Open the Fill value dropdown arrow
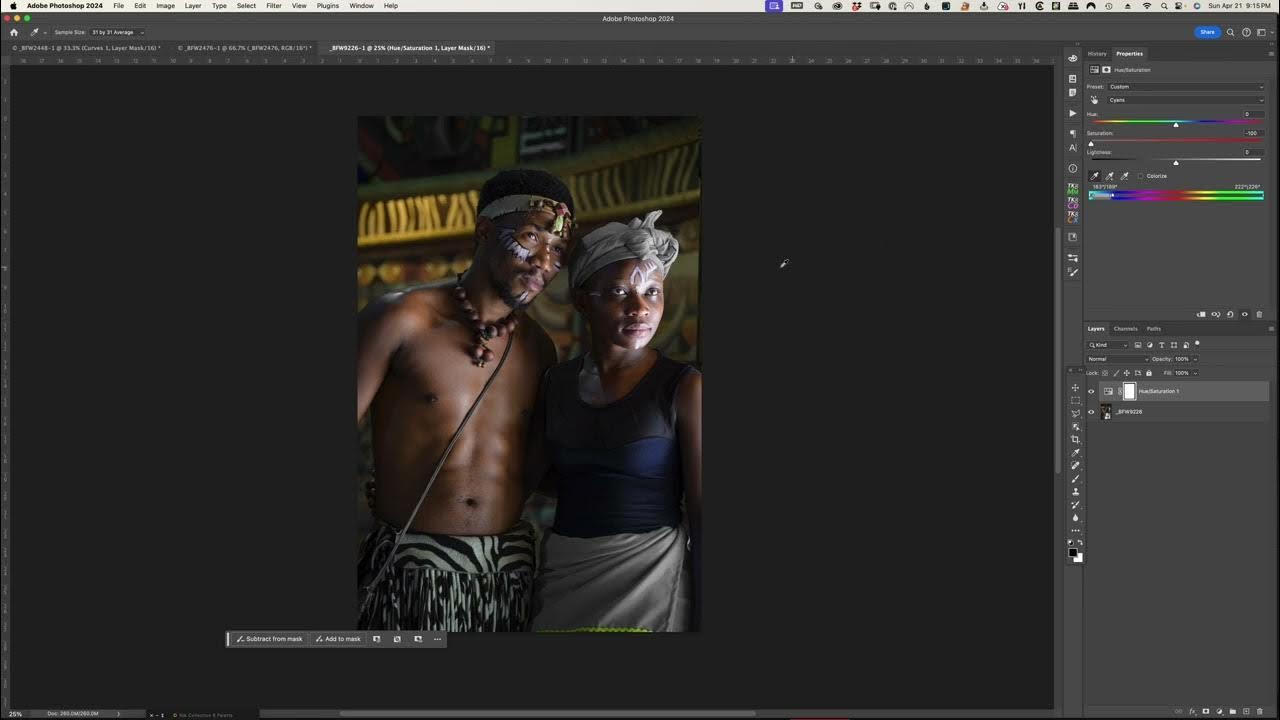 (1195, 373)
